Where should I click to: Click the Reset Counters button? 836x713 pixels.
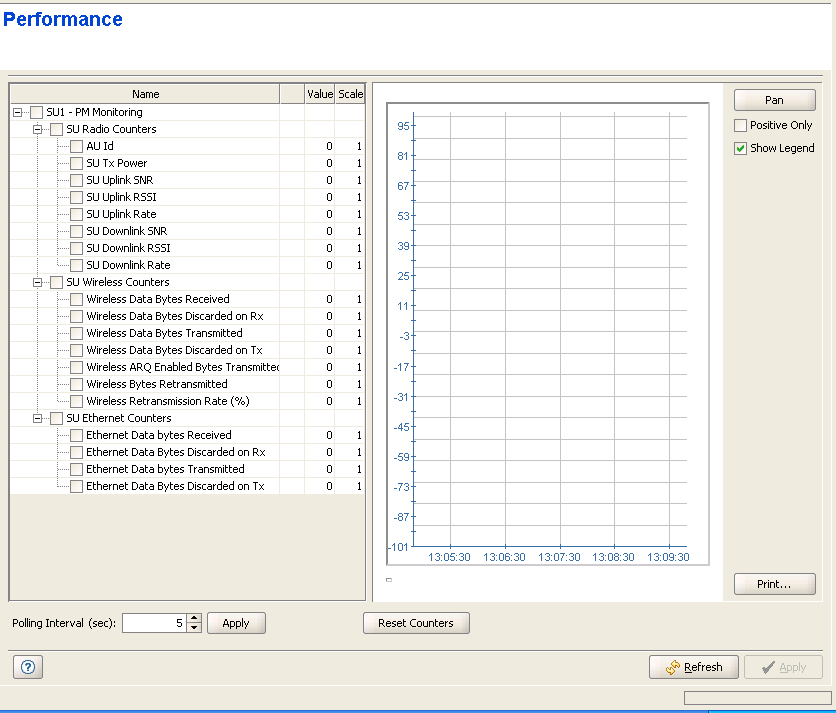(x=416, y=623)
